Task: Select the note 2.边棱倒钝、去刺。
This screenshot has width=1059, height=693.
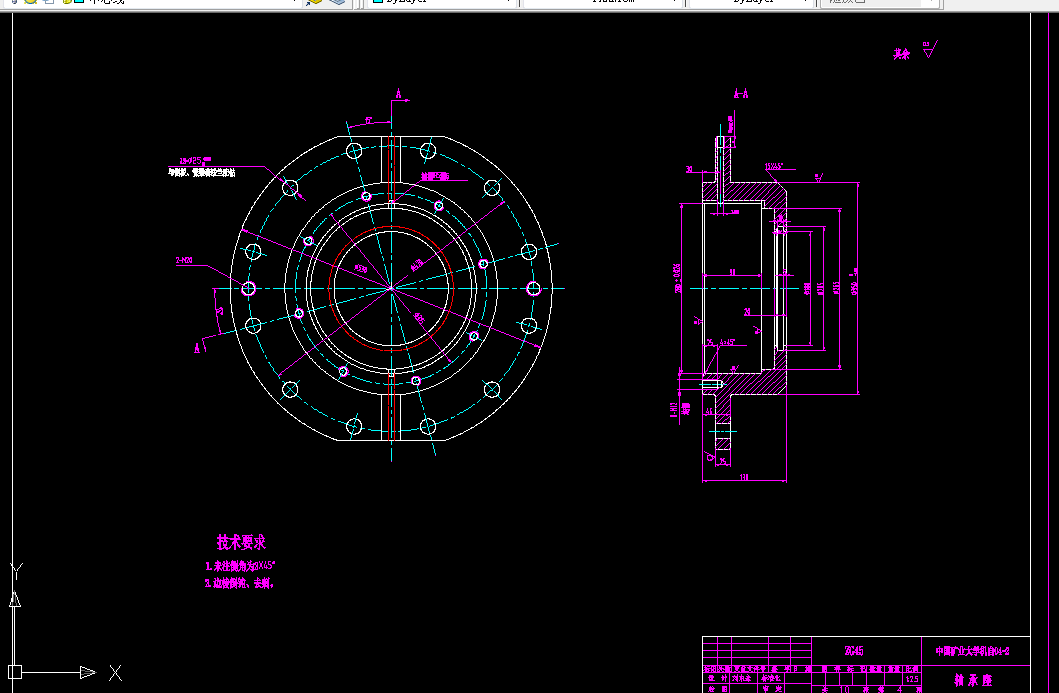Action: tap(240, 584)
